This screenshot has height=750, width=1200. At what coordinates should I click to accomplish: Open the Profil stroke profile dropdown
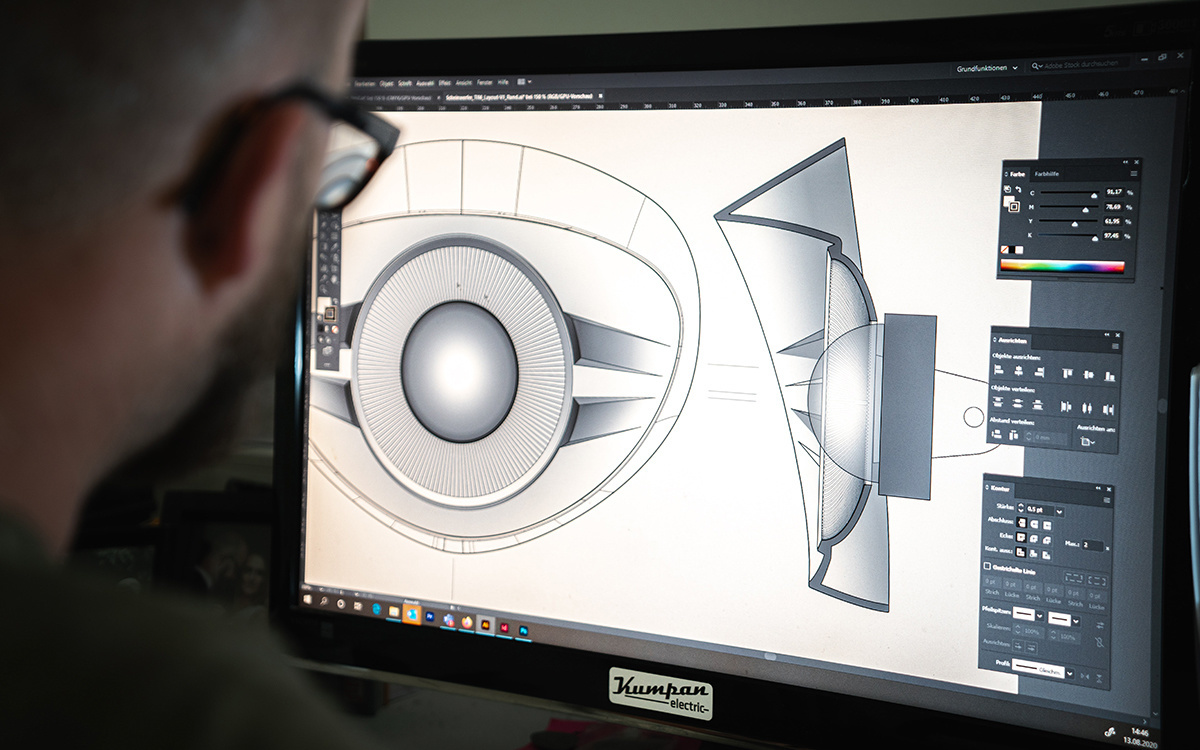click(x=1071, y=675)
